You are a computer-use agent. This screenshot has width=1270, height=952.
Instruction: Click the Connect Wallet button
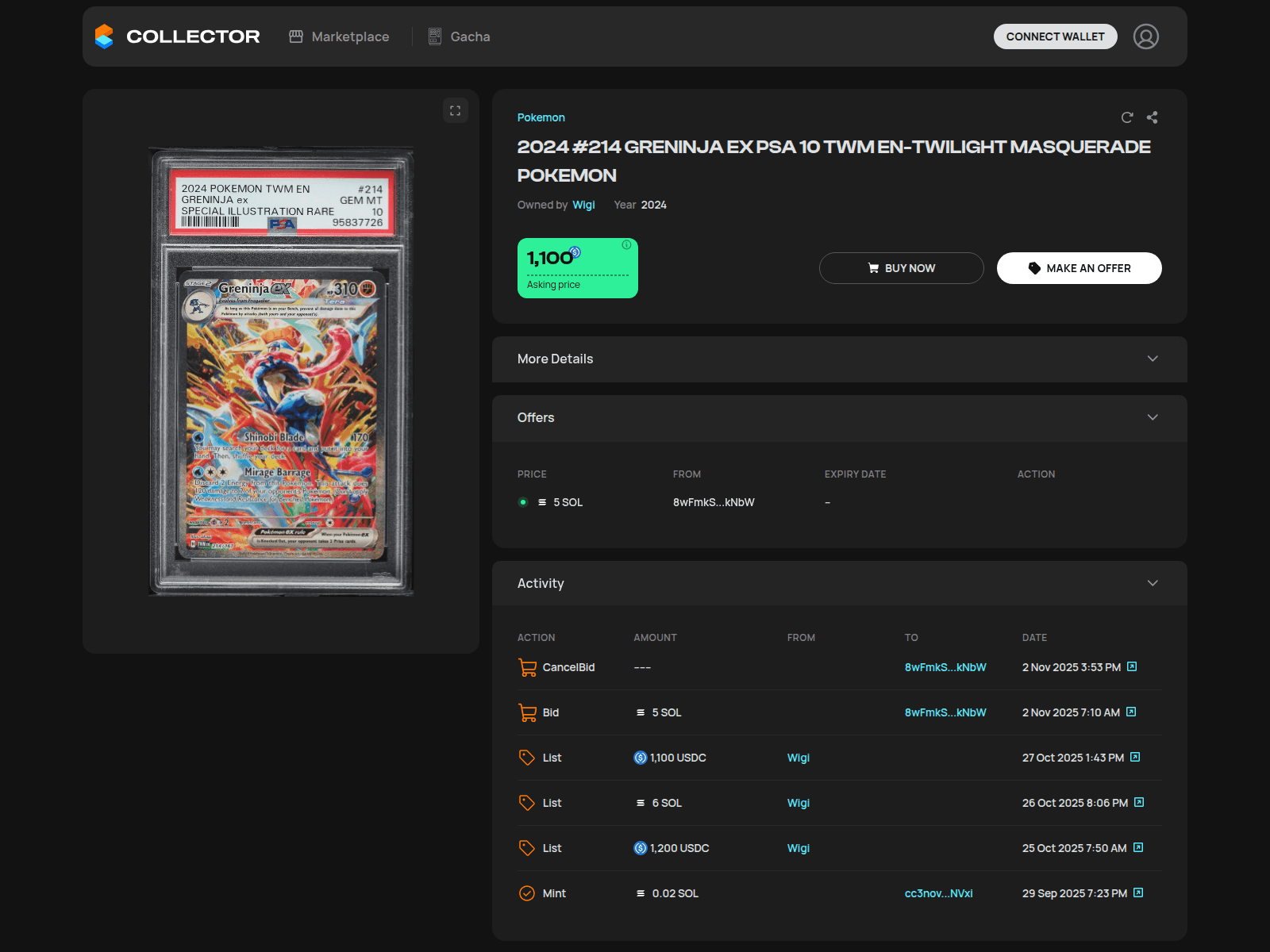click(x=1055, y=36)
